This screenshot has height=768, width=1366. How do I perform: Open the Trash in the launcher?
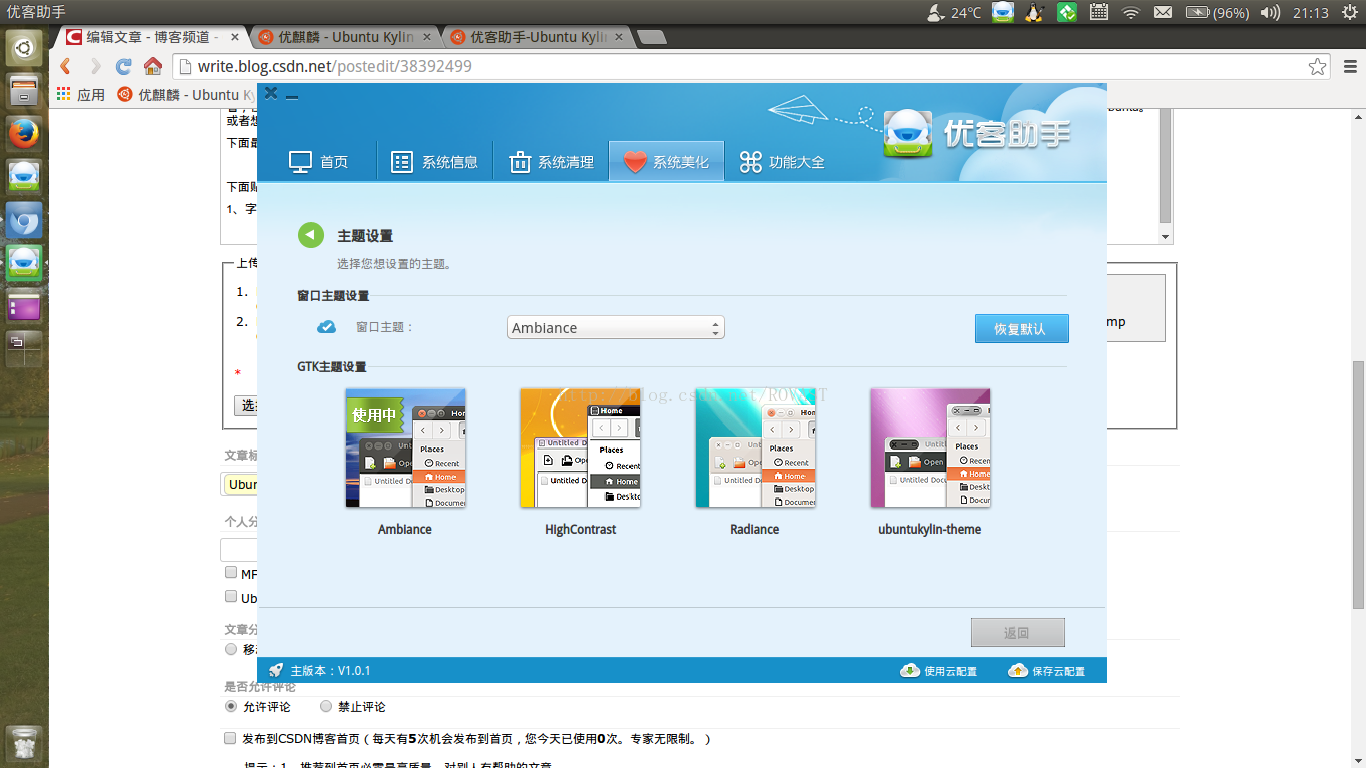[x=24, y=745]
